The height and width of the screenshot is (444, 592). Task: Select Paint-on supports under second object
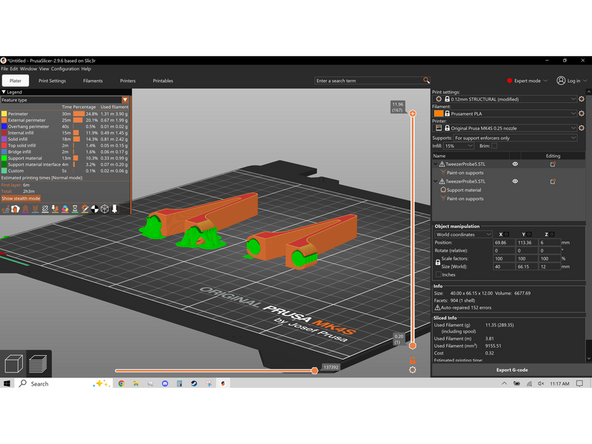coord(465,199)
